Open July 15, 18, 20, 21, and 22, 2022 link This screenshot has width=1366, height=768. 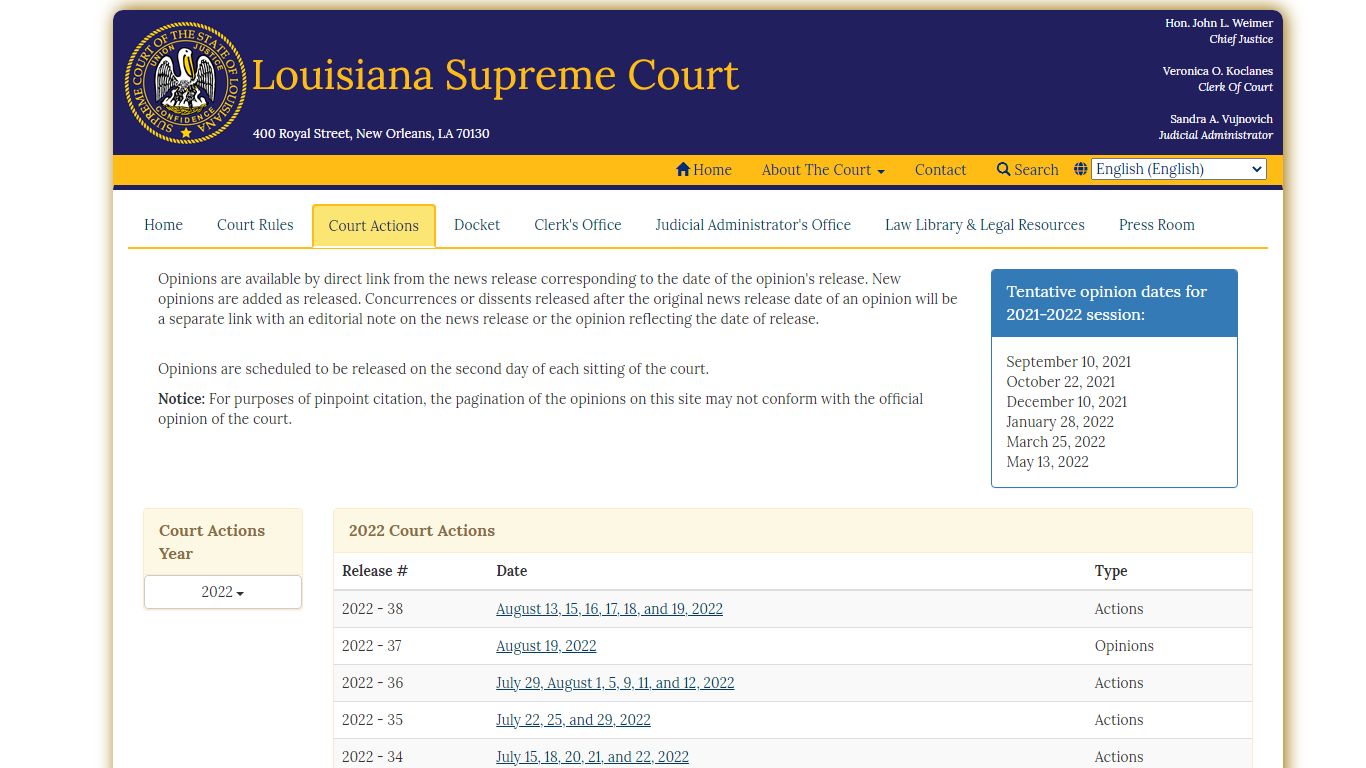pyautogui.click(x=592, y=757)
